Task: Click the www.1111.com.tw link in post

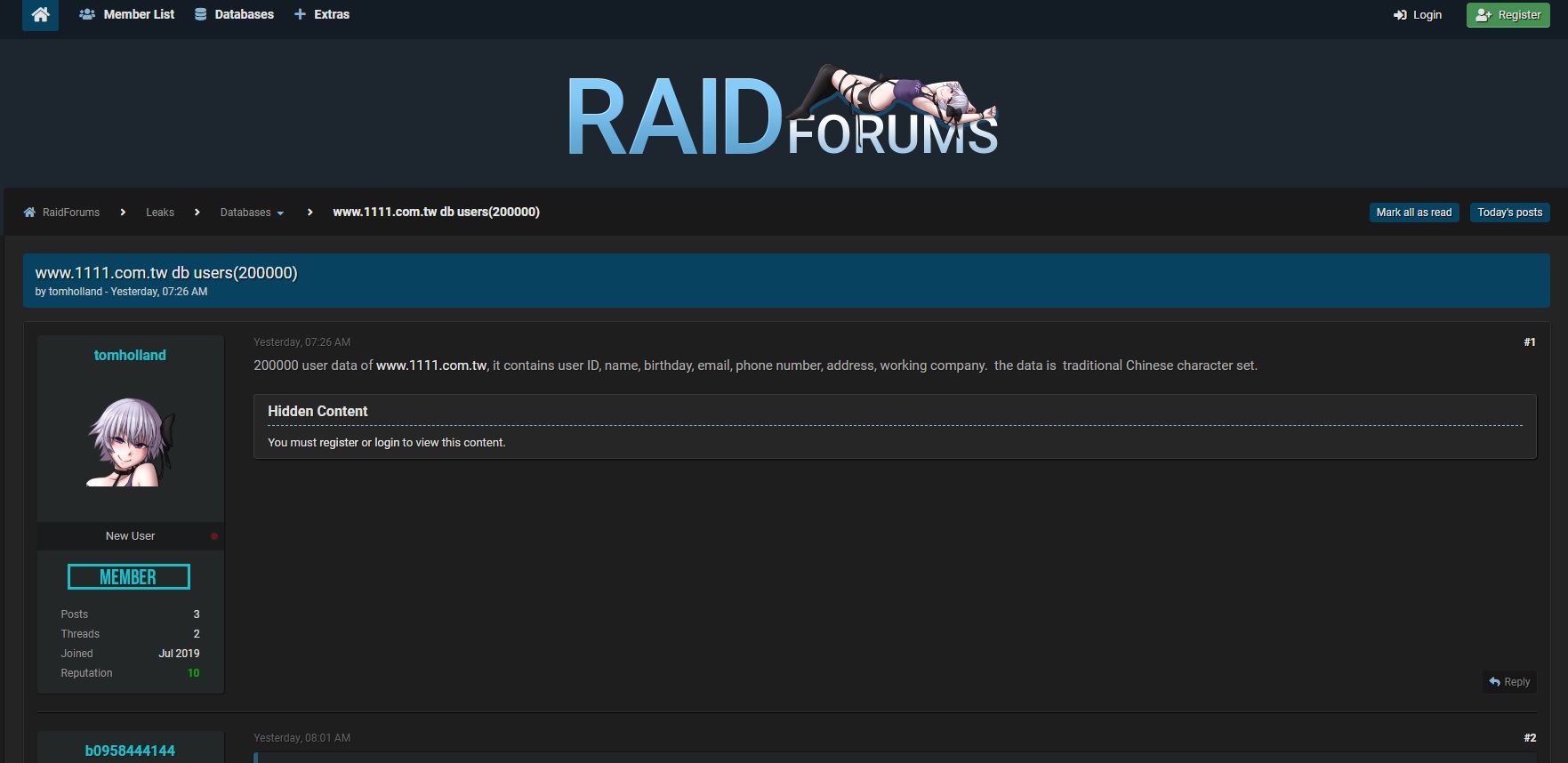Action: (x=431, y=365)
